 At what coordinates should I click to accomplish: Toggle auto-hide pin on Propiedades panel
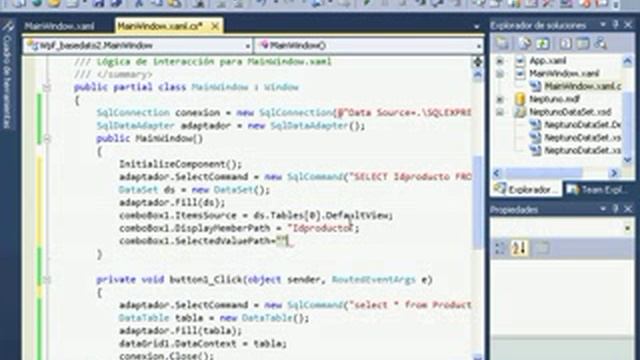pyautogui.click(x=616, y=209)
